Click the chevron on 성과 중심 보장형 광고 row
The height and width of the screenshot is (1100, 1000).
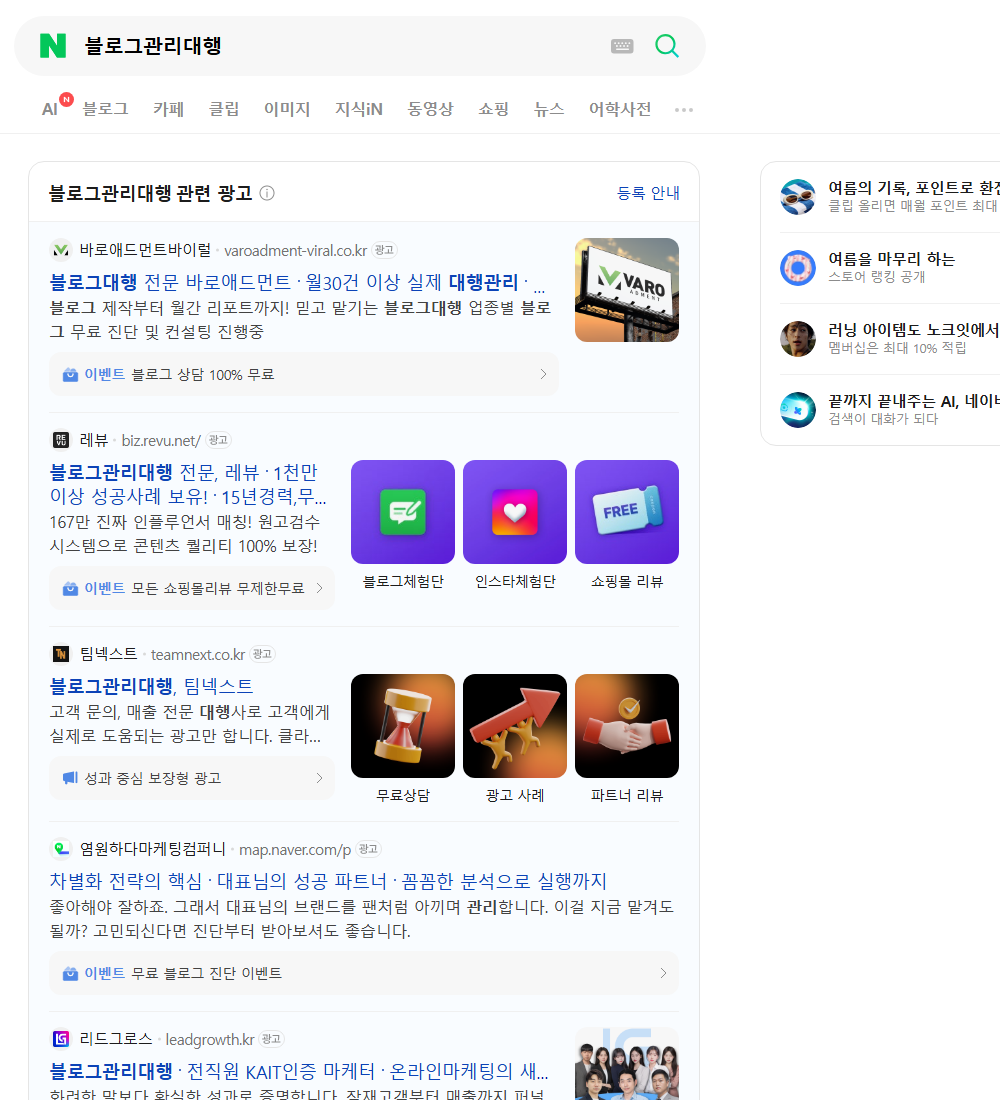pyautogui.click(x=319, y=778)
